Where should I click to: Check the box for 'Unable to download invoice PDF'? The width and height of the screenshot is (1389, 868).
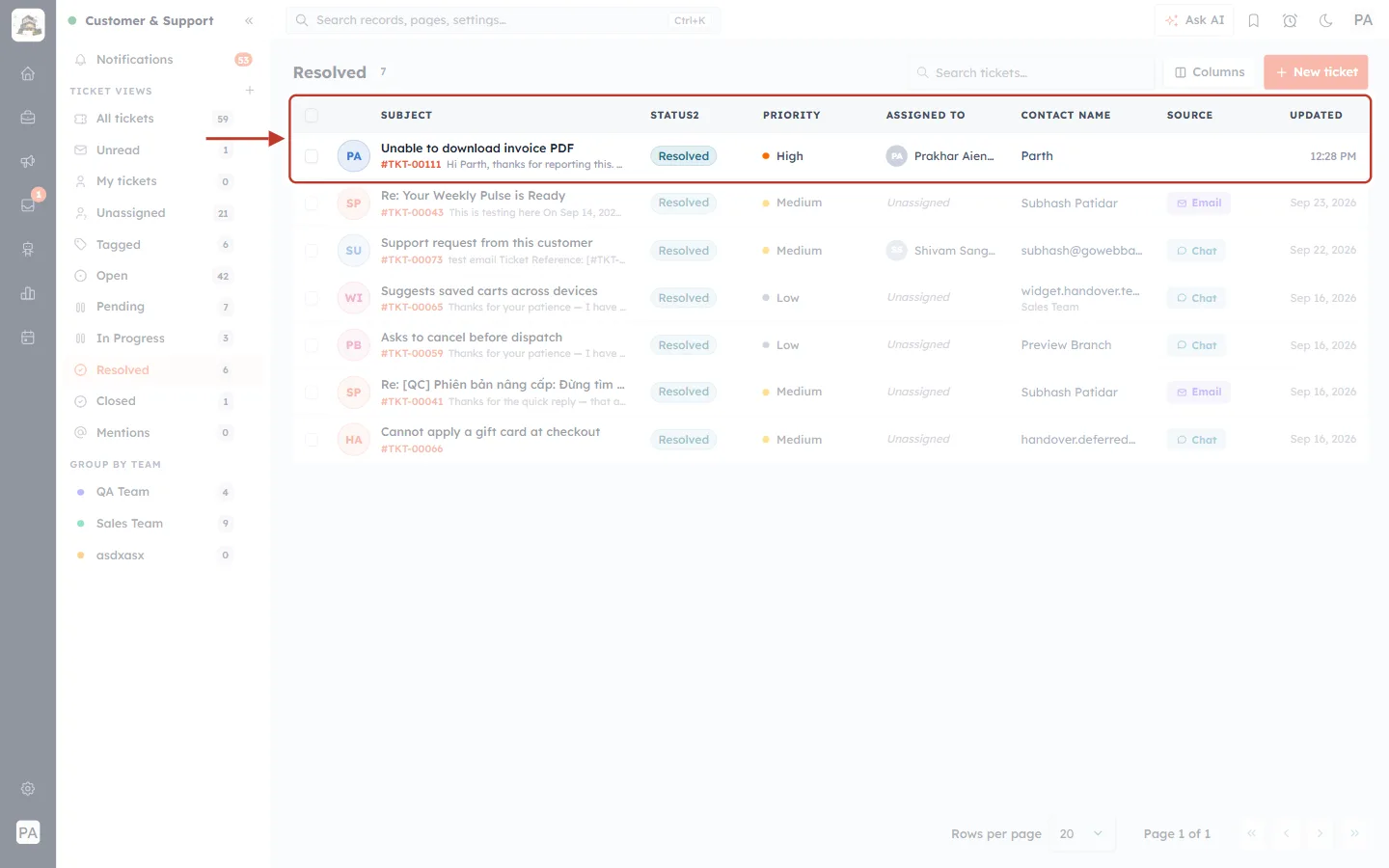click(312, 156)
